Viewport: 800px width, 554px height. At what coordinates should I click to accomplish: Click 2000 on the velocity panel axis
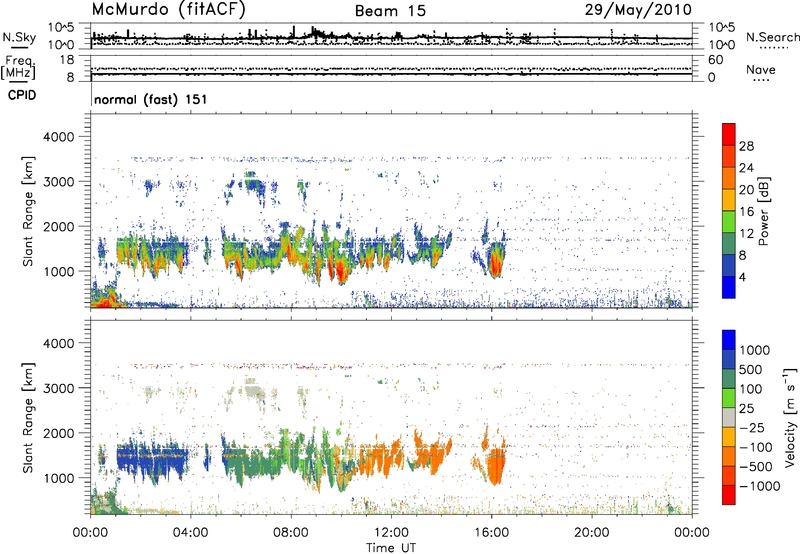coord(58,433)
